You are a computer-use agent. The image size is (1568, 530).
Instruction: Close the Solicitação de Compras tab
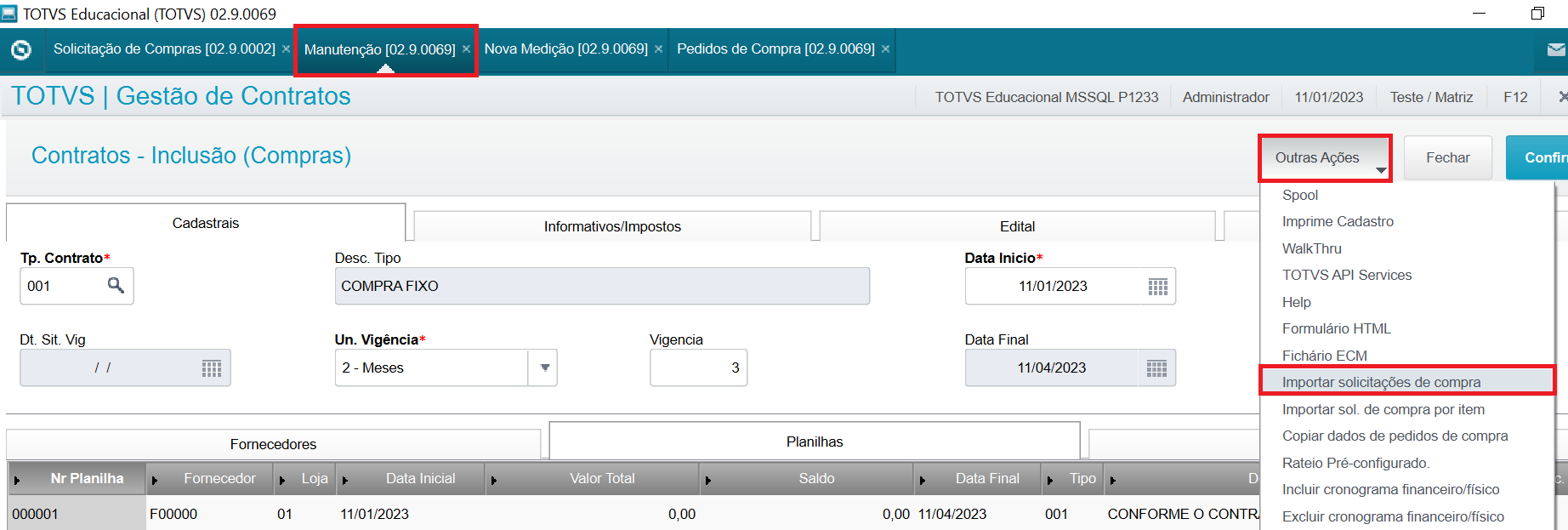(286, 49)
